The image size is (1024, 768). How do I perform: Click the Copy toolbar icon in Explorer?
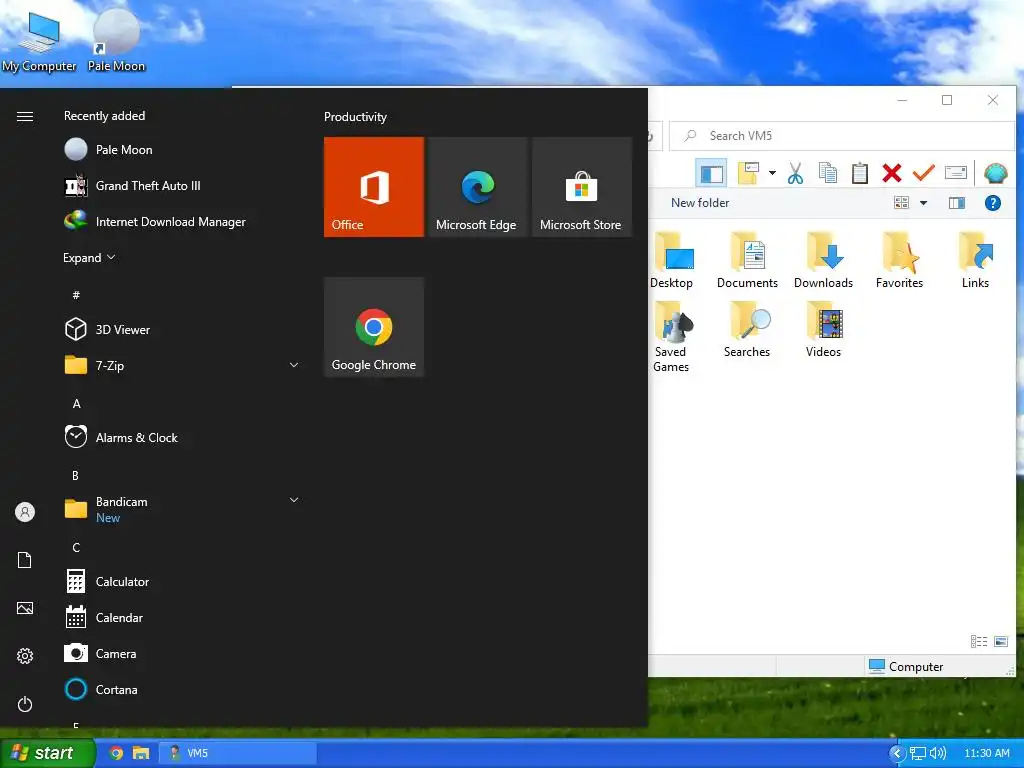(827, 173)
